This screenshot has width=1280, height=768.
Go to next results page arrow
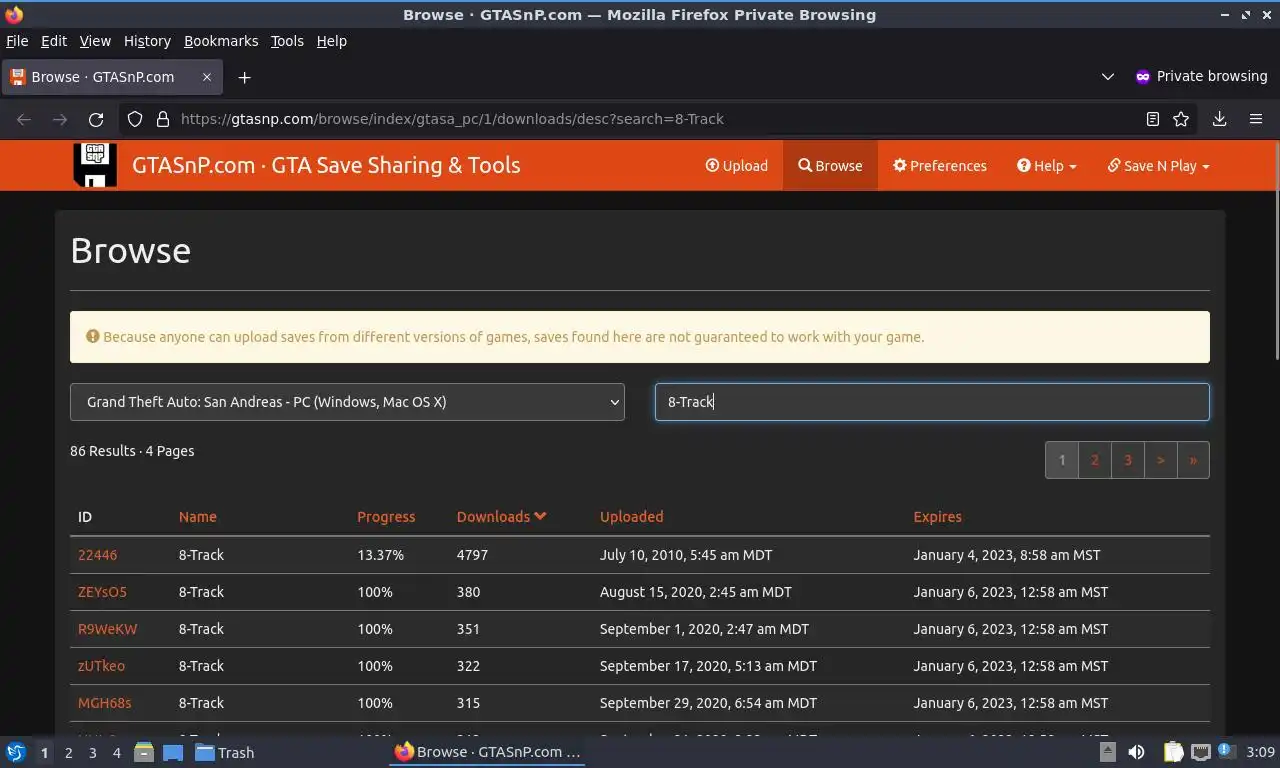click(1161, 460)
